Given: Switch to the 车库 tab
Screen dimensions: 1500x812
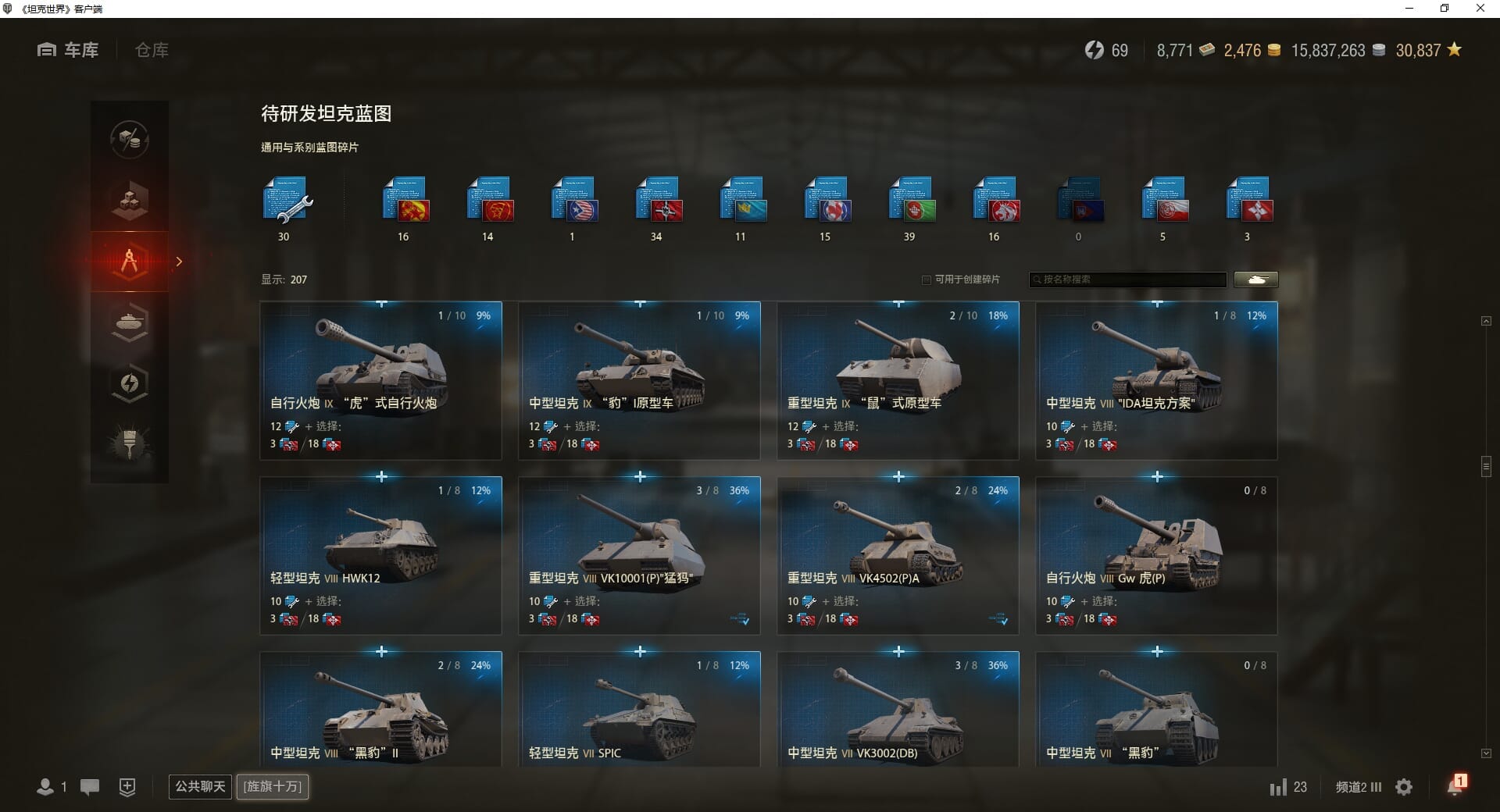Looking at the screenshot, I should [x=68, y=50].
